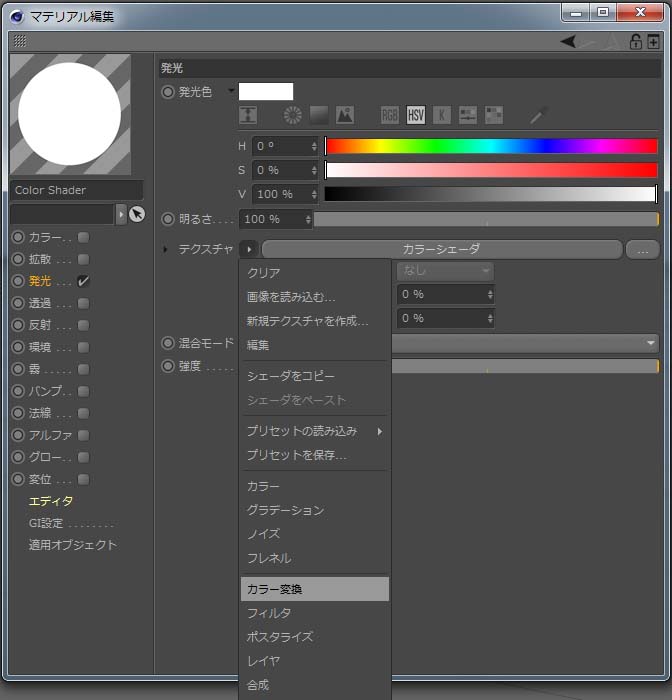The image size is (672, 700).
Task: Select the Kelvin (K) color mode
Action: (442, 115)
